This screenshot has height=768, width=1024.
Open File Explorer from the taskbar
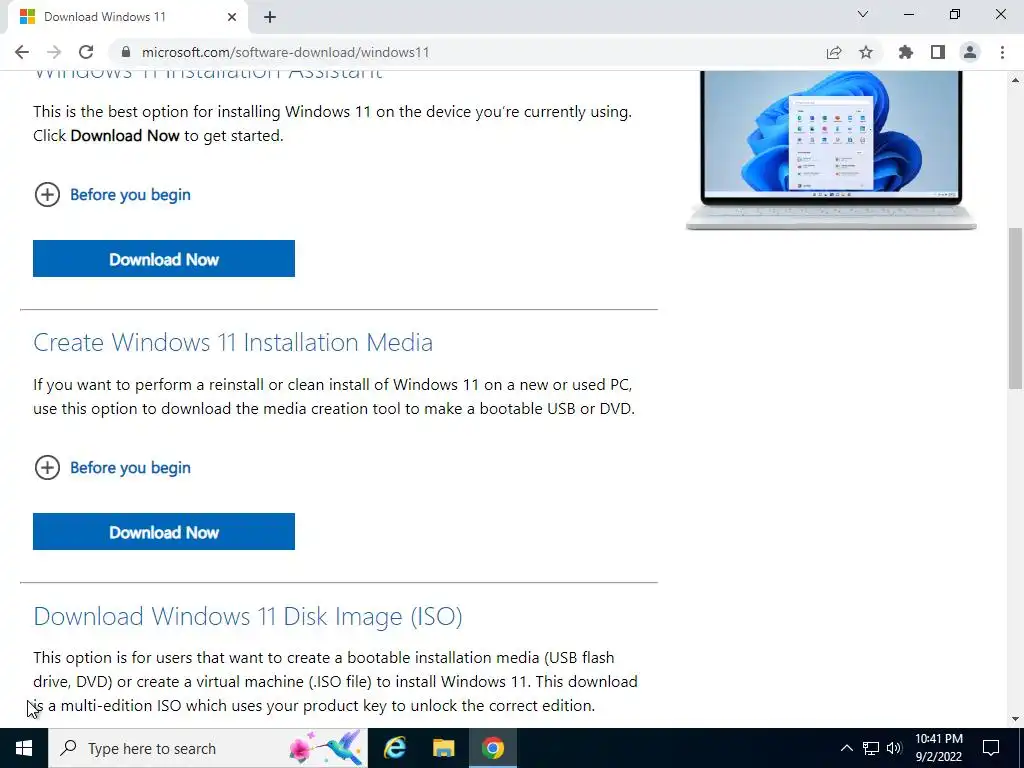(x=443, y=748)
